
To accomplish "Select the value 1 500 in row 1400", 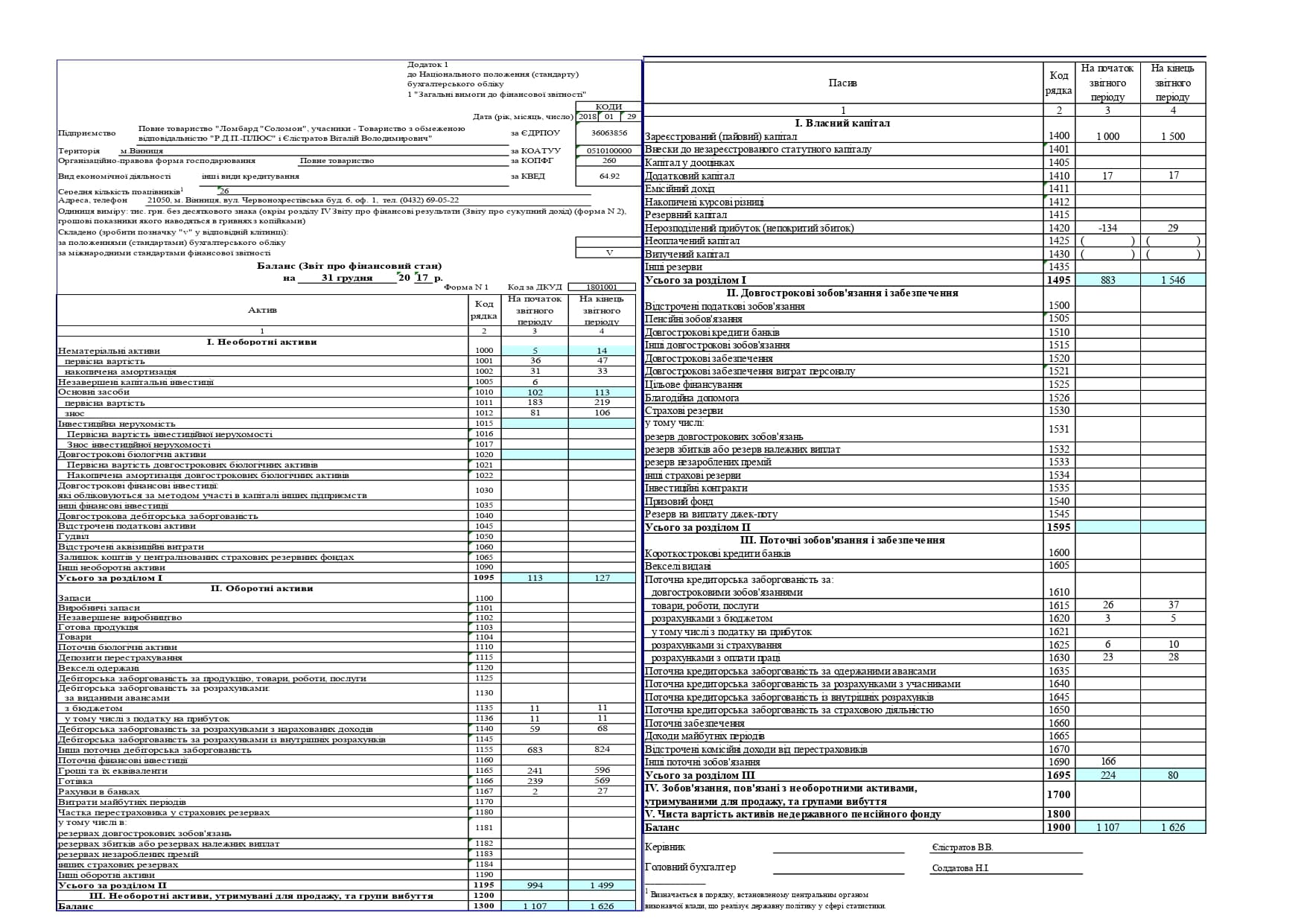I will 1173,136.
